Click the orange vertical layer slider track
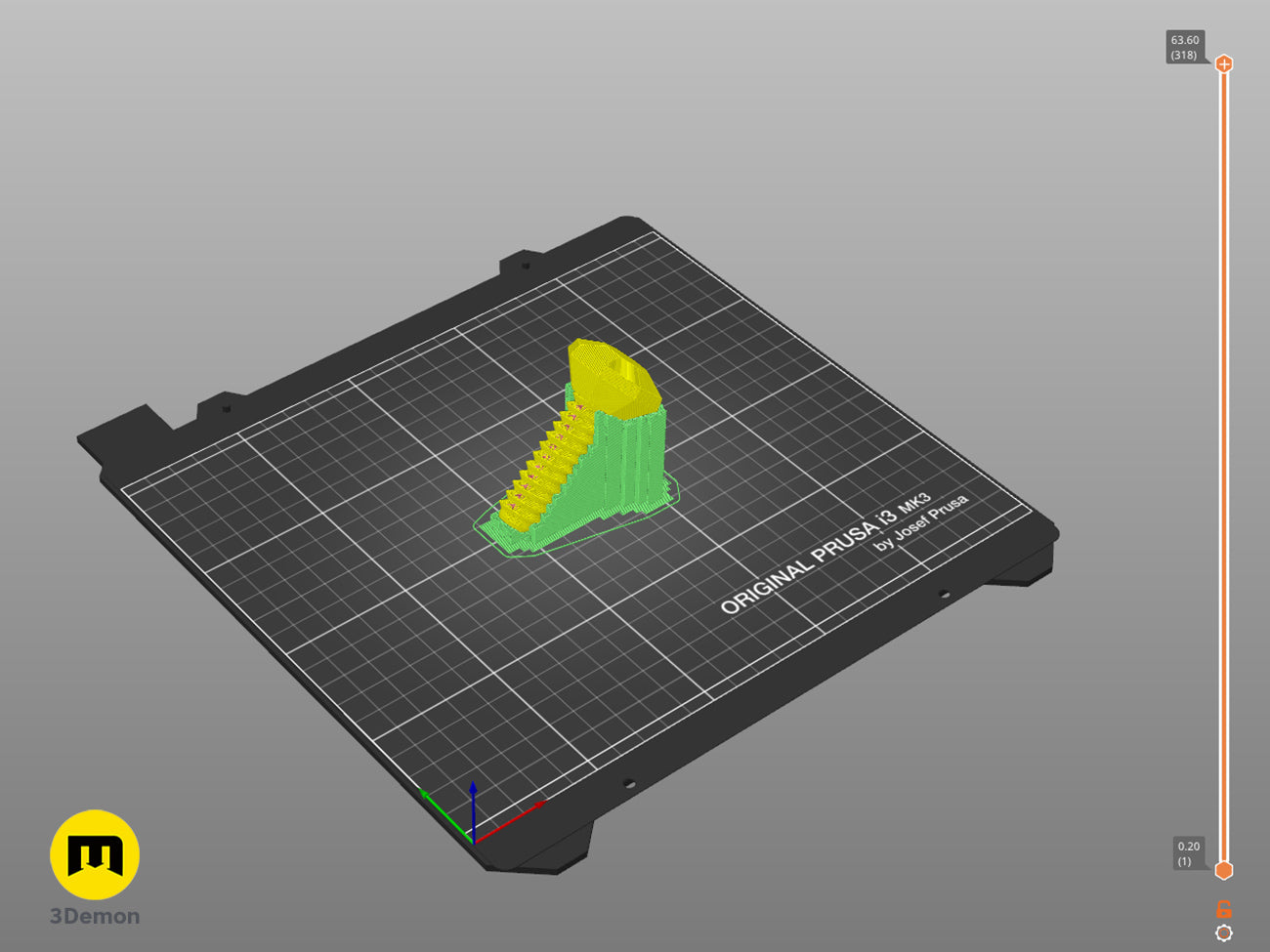This screenshot has height=952, width=1270. [1223, 467]
